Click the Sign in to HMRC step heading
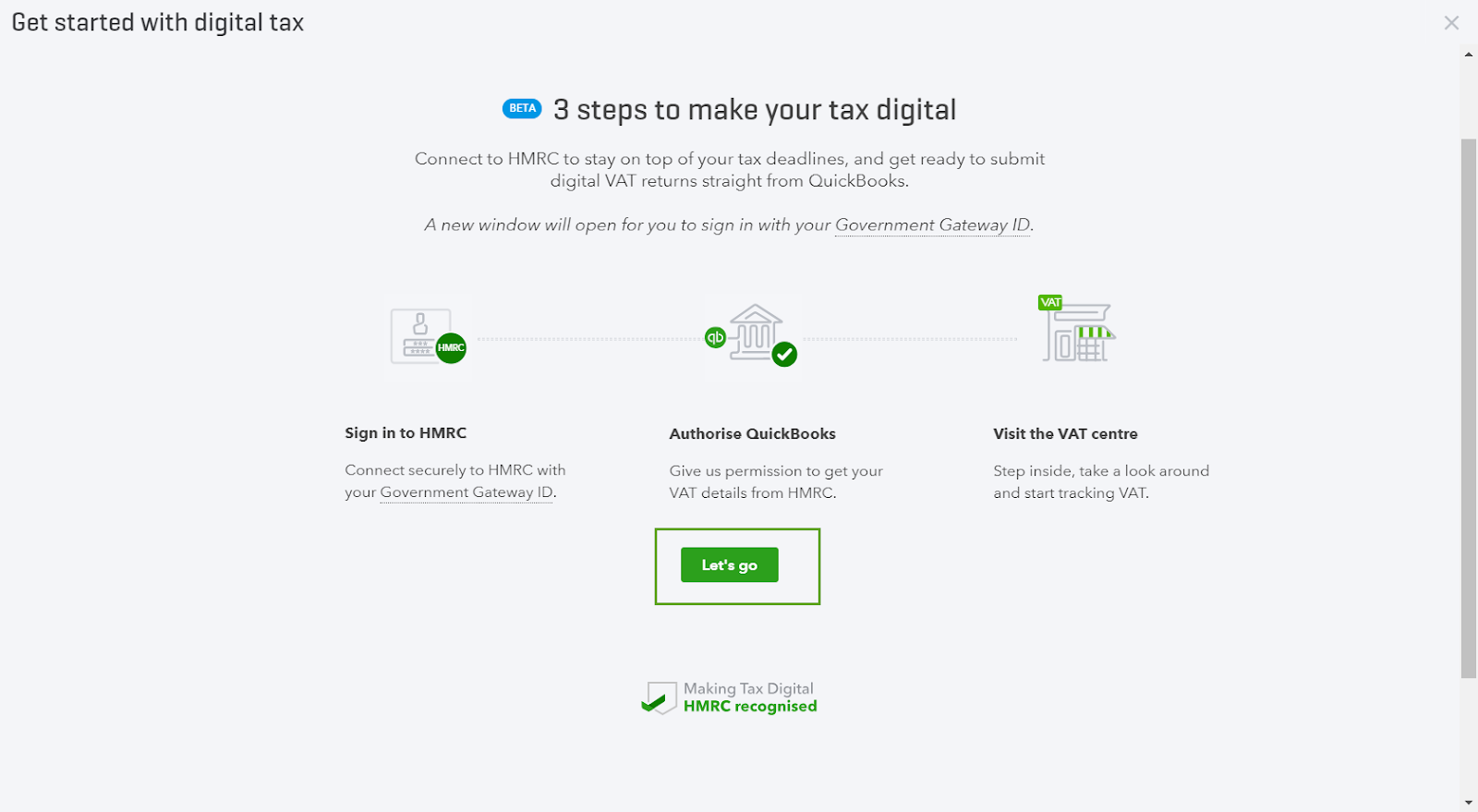 406,432
